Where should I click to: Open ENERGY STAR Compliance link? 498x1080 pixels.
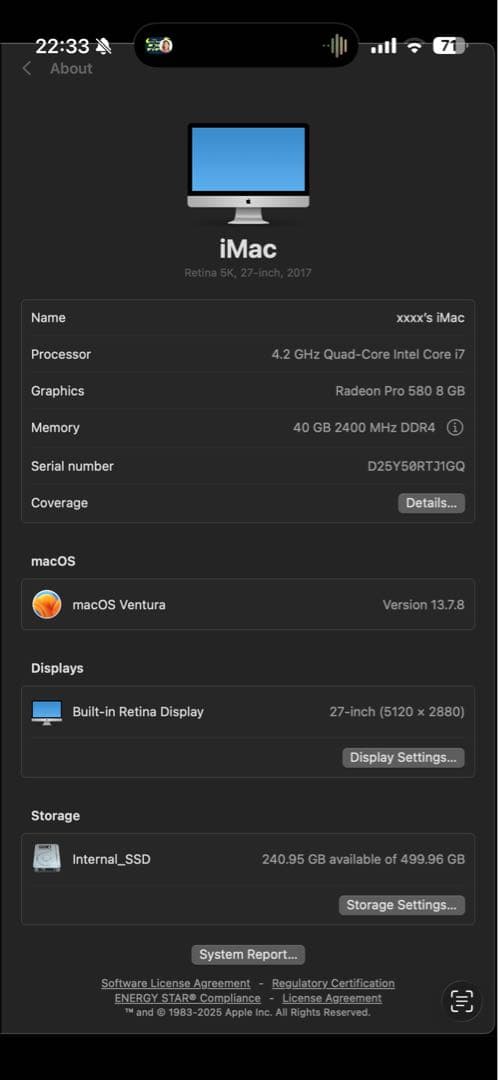click(187, 998)
